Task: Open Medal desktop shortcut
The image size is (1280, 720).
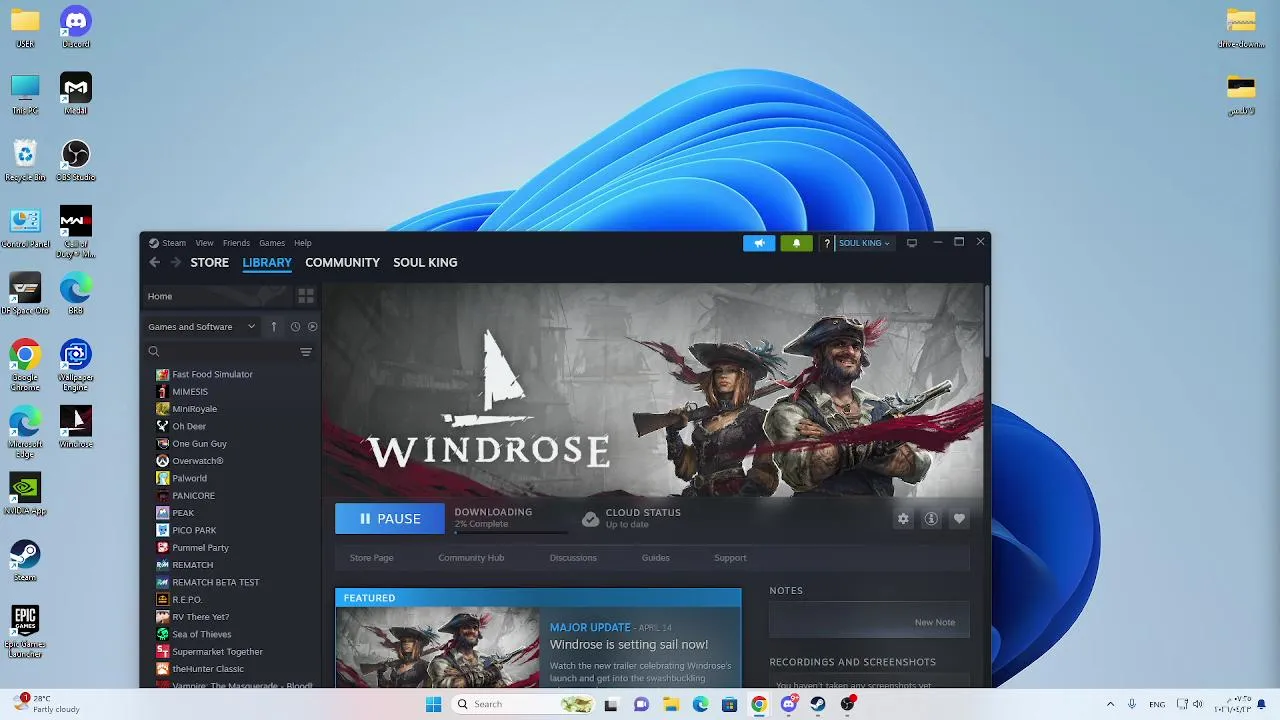Action: coord(76,93)
